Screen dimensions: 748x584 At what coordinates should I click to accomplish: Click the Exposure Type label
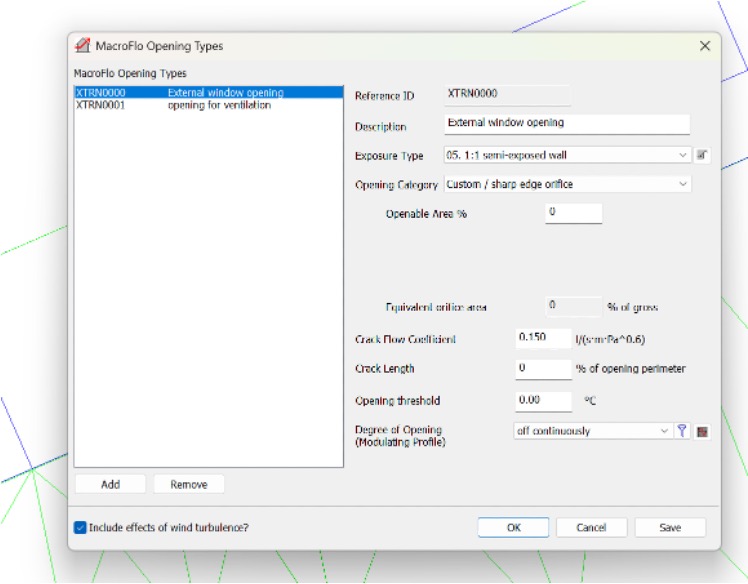[389, 156]
